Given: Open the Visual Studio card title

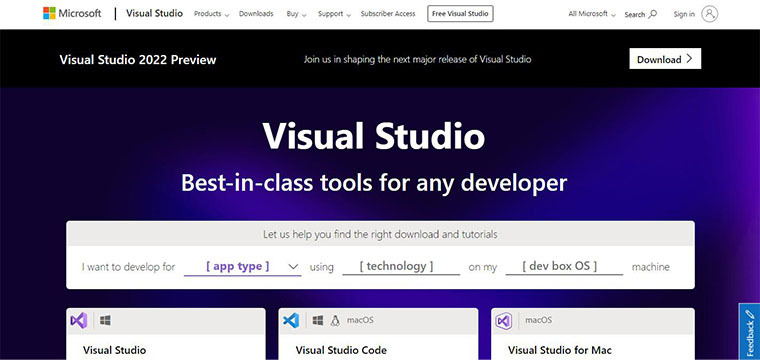Looking at the screenshot, I should [x=114, y=350].
